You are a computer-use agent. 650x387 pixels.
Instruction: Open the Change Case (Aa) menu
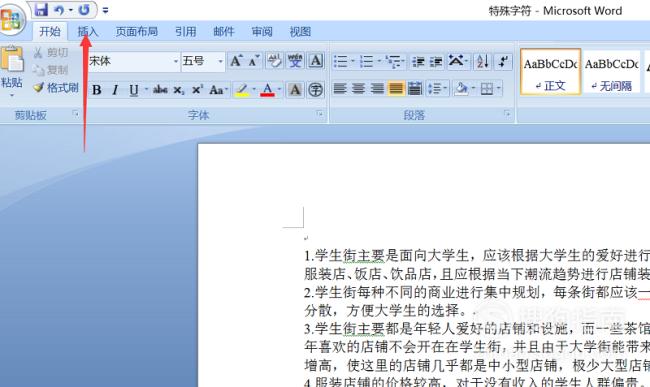pyautogui.click(x=218, y=89)
